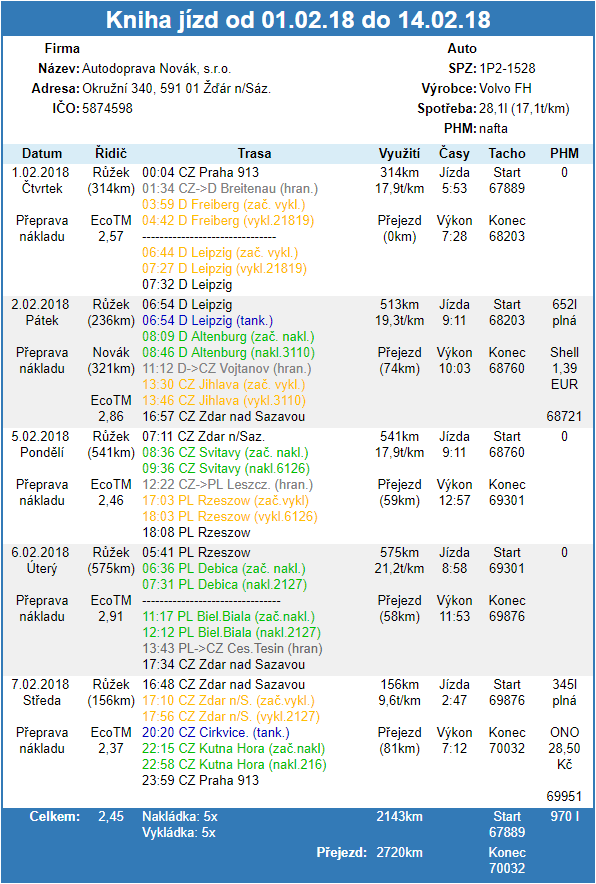This screenshot has width=596, height=884.
Task: Click the Trasa column header
Action: coord(254,153)
